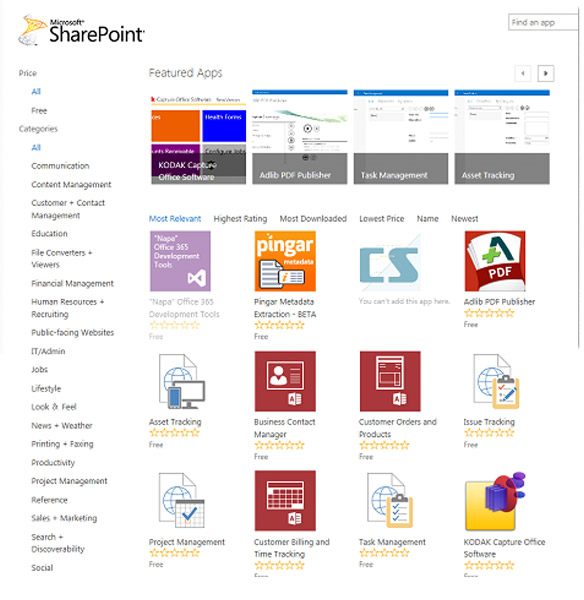Filter by File Converters + Viewers category
This screenshot has height=600, width=584.
62,259
